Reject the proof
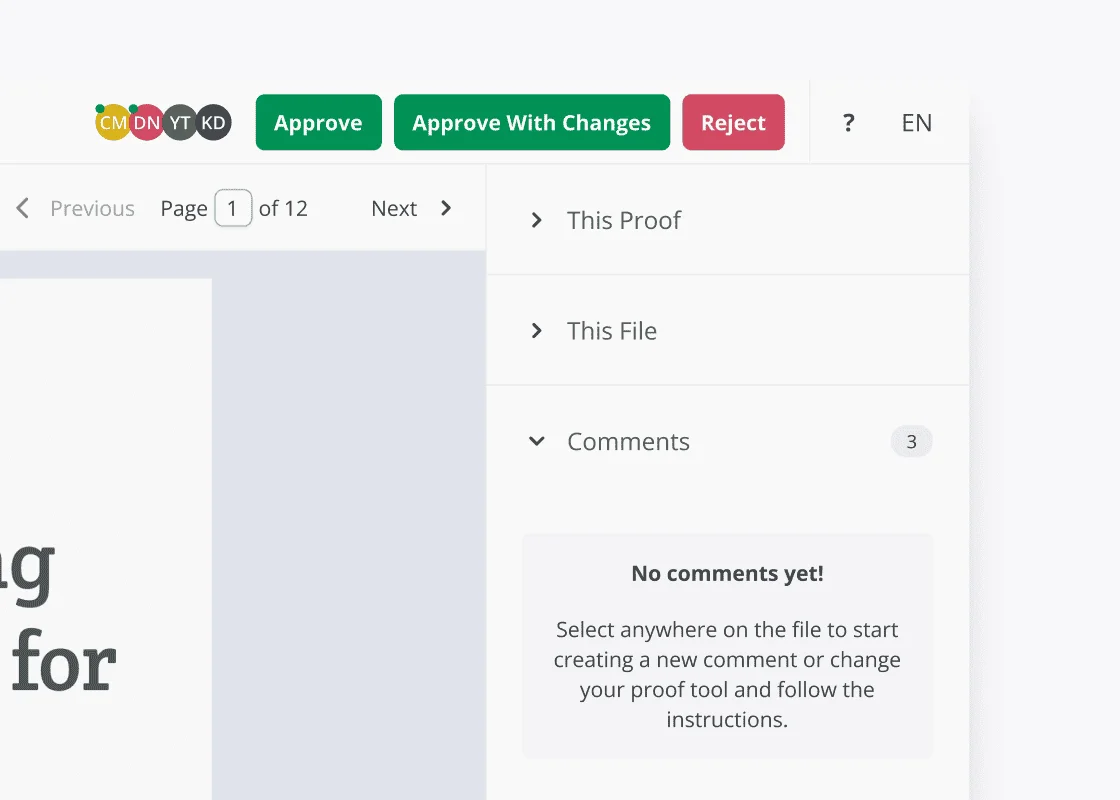The image size is (1120, 800). tap(733, 122)
